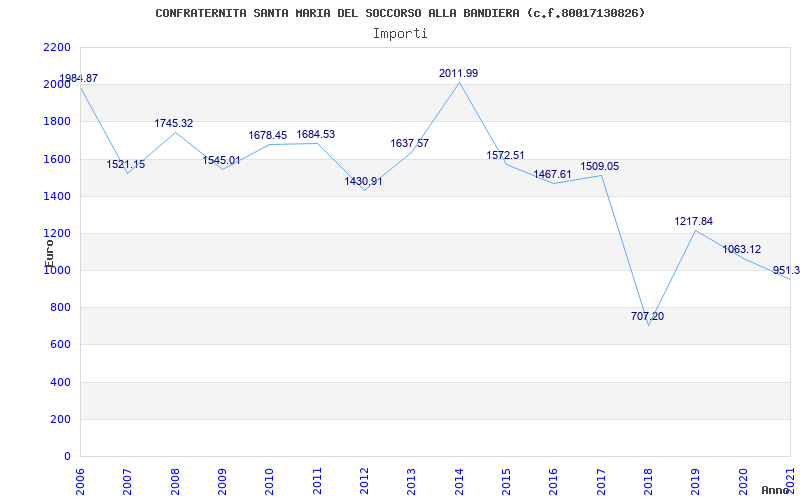The height and width of the screenshot is (500, 800).
Task: Select the 1745.32 value label
Action: pyautogui.click(x=173, y=123)
